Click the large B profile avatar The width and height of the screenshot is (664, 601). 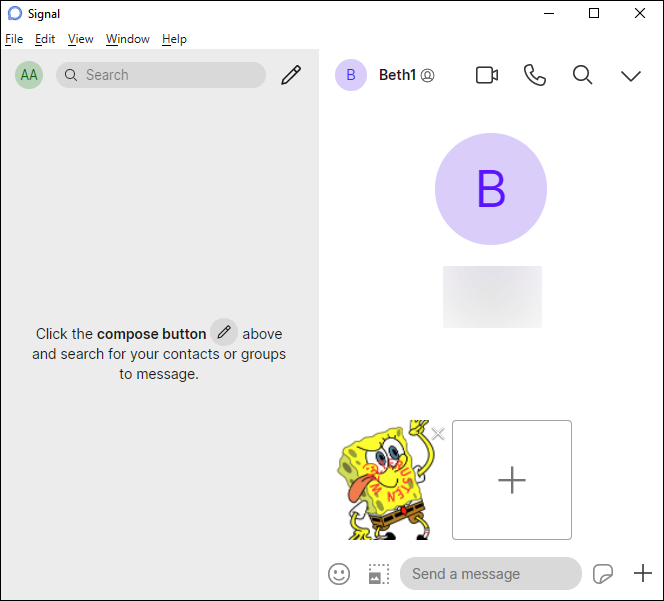(491, 189)
